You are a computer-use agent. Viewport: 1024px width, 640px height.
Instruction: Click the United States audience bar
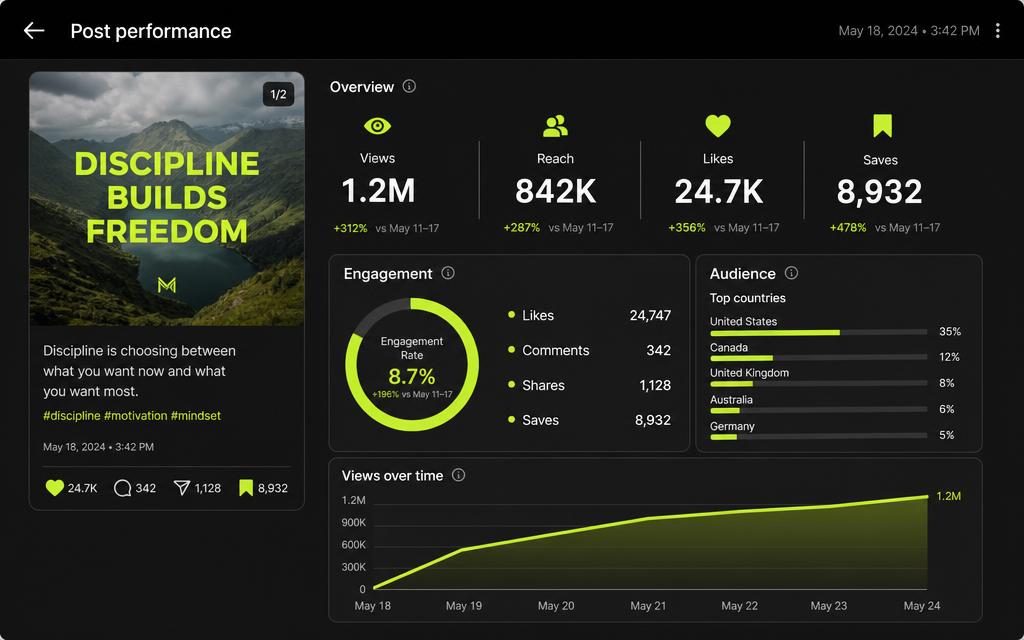[x=818, y=332]
